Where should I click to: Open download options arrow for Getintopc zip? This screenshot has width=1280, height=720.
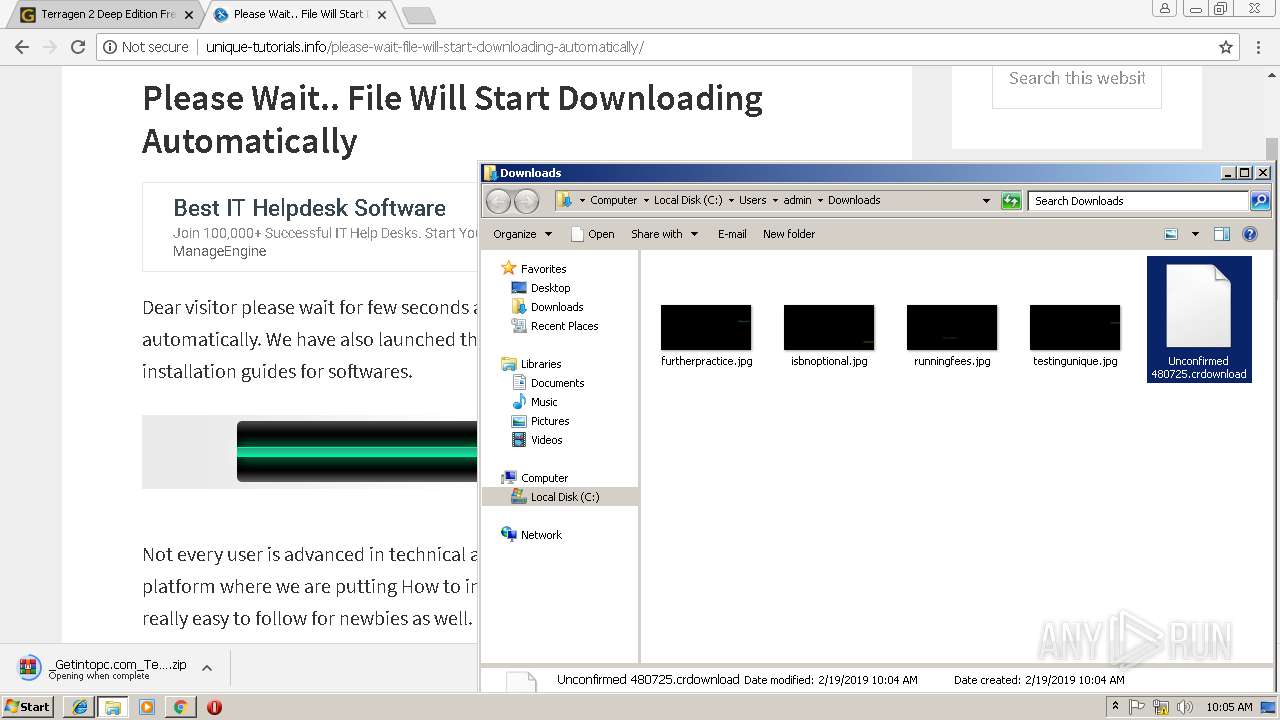click(207, 668)
